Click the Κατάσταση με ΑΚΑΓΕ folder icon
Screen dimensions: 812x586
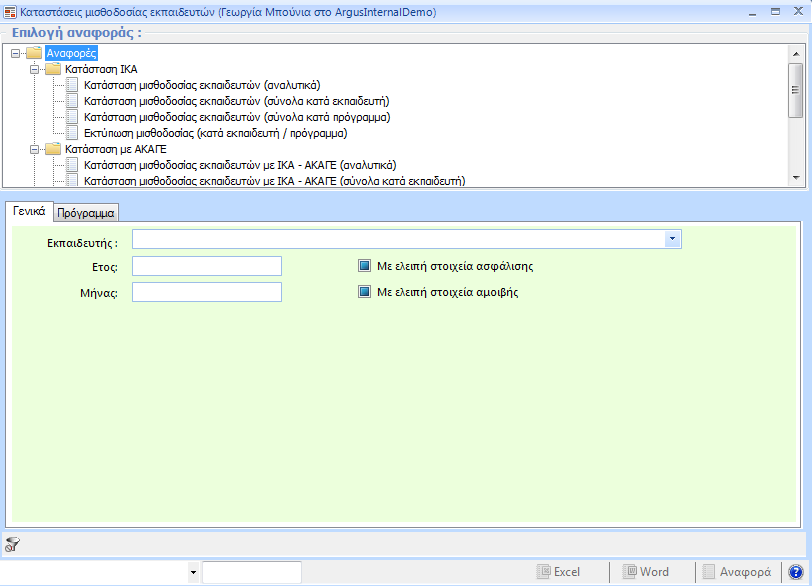pyautogui.click(x=53, y=149)
